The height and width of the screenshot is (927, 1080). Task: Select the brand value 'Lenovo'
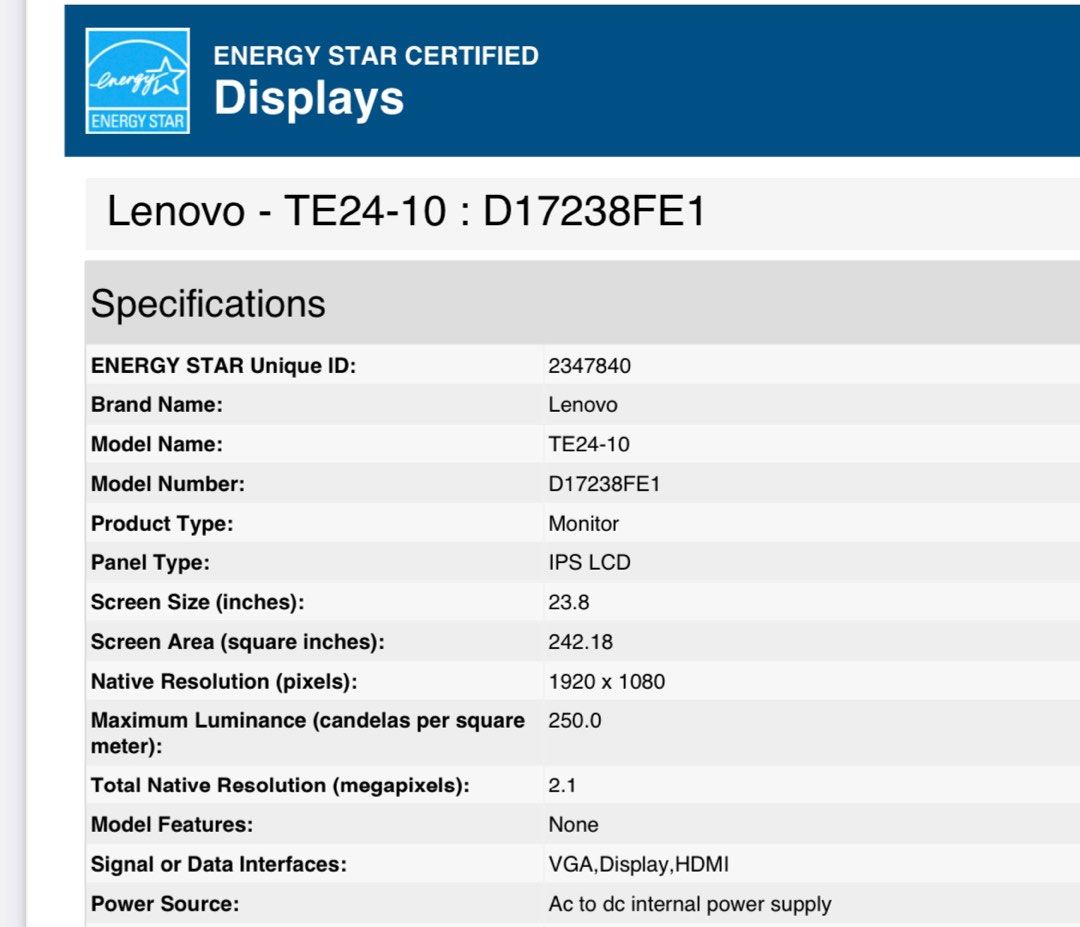tap(583, 405)
